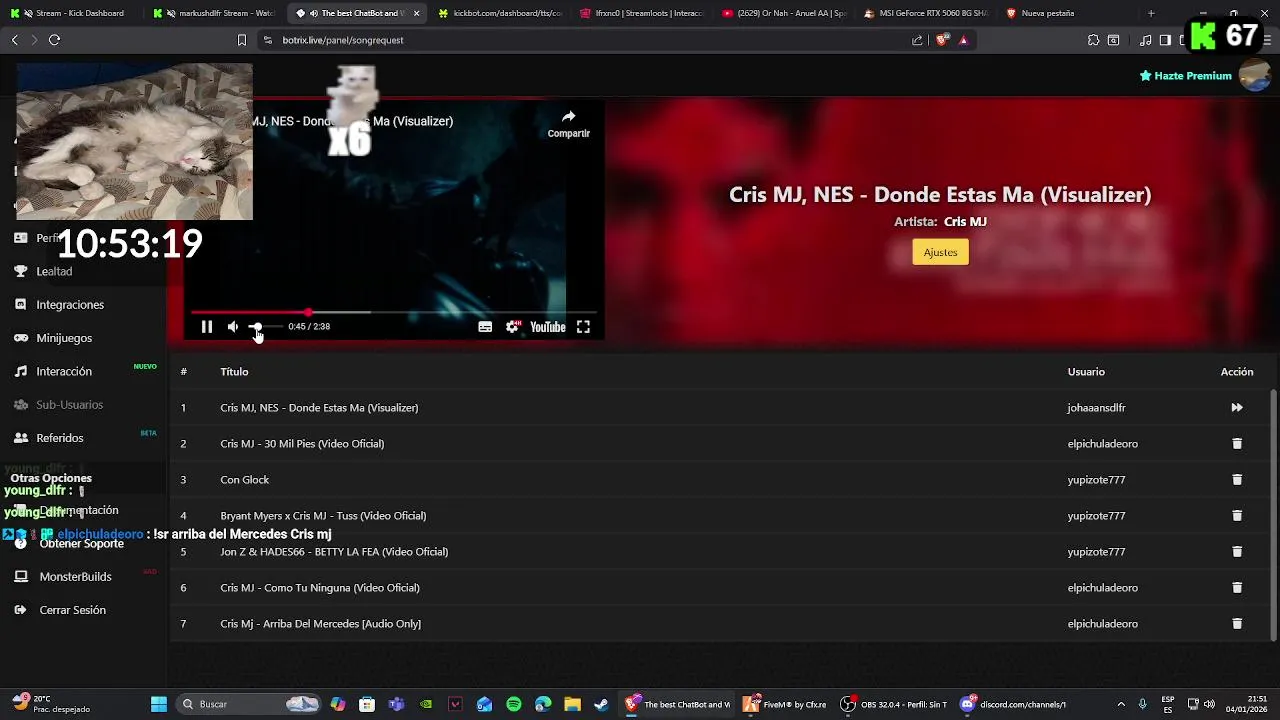The image size is (1280, 720).
Task: Switch to Nueva pestaña tab
Action: (x=1069, y=13)
